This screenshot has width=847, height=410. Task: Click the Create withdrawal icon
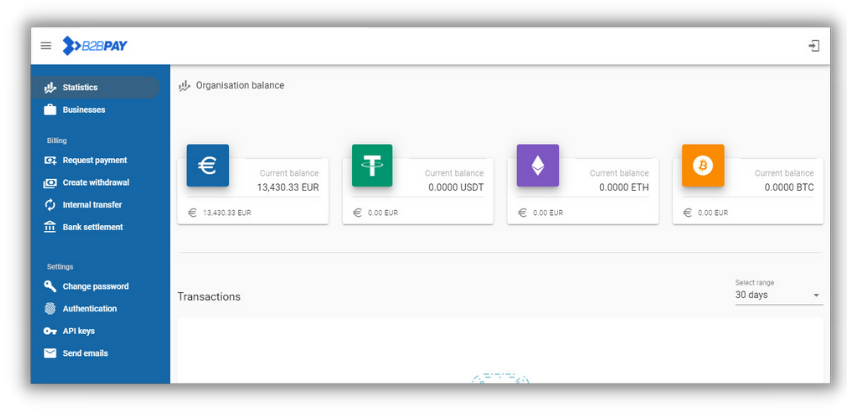point(50,183)
